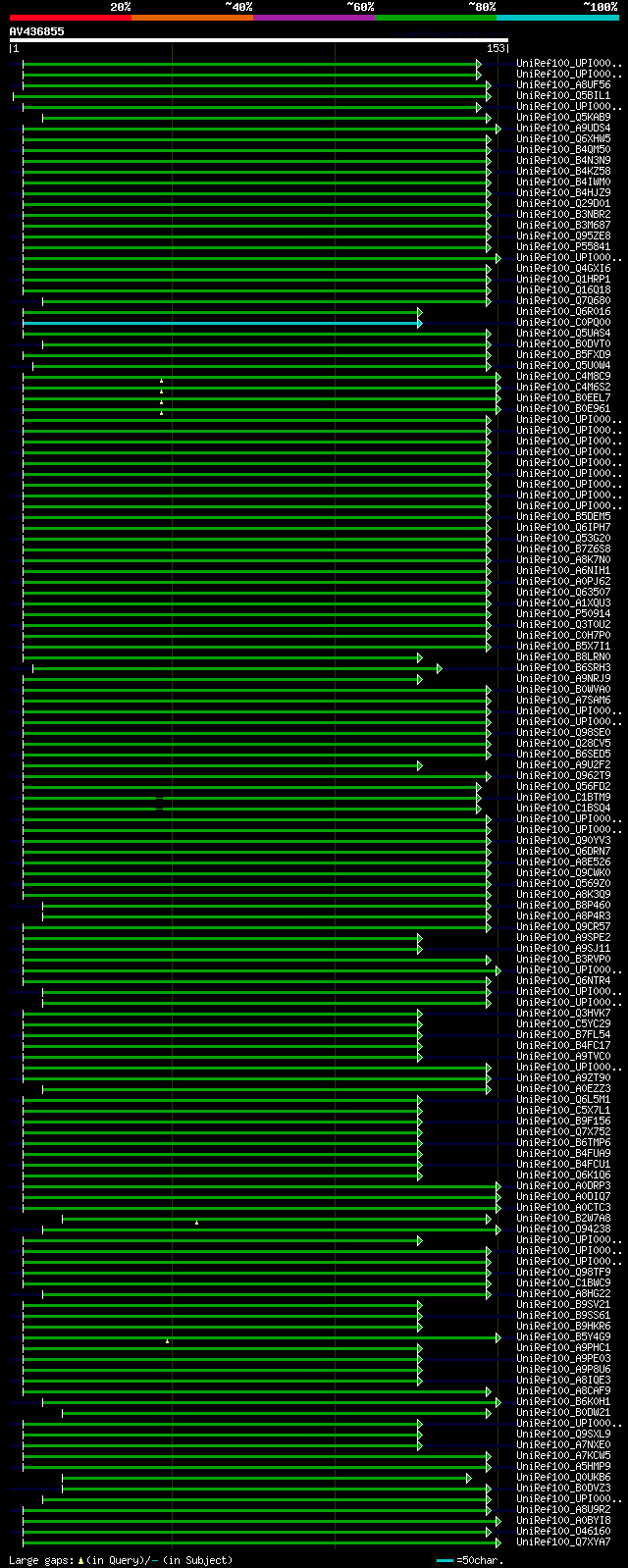
Task: Click the cyan alignment bar for C0PQ00
Action: pos(220,323)
